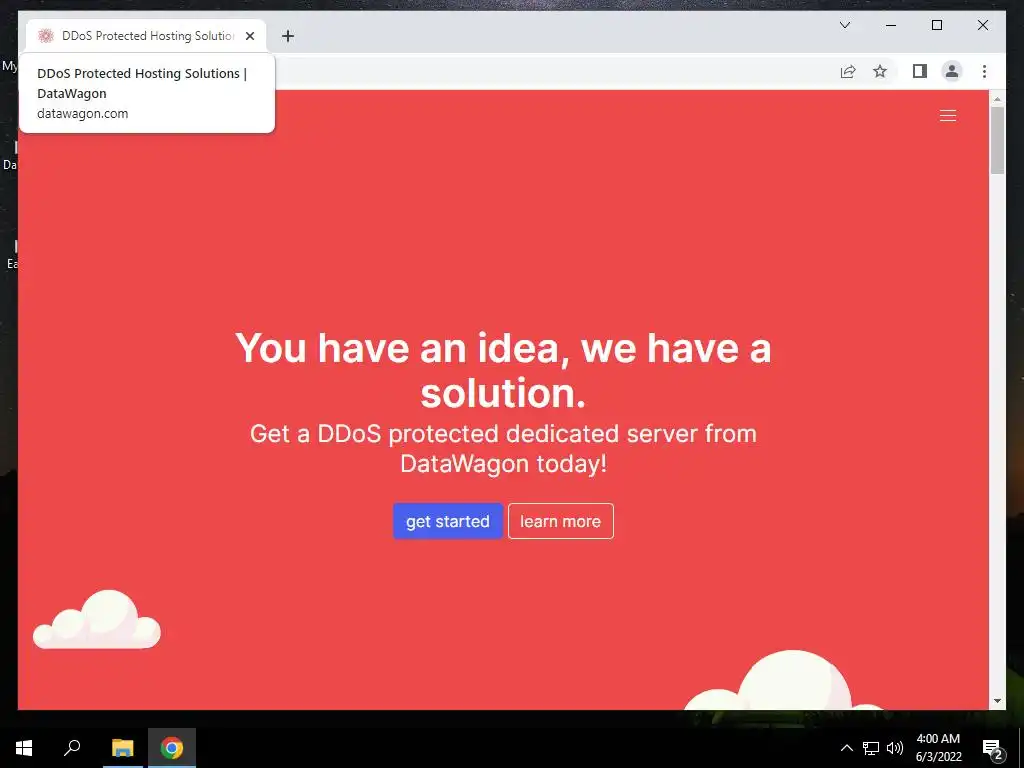Click the page scrollbar down arrow

pyautogui.click(x=997, y=701)
